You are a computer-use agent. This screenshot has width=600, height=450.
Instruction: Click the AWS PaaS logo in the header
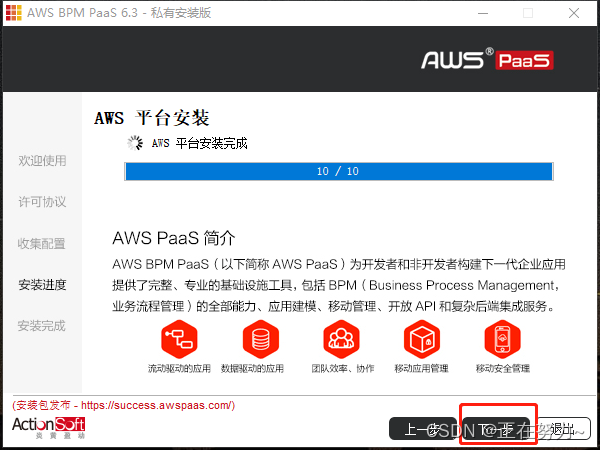point(487,60)
